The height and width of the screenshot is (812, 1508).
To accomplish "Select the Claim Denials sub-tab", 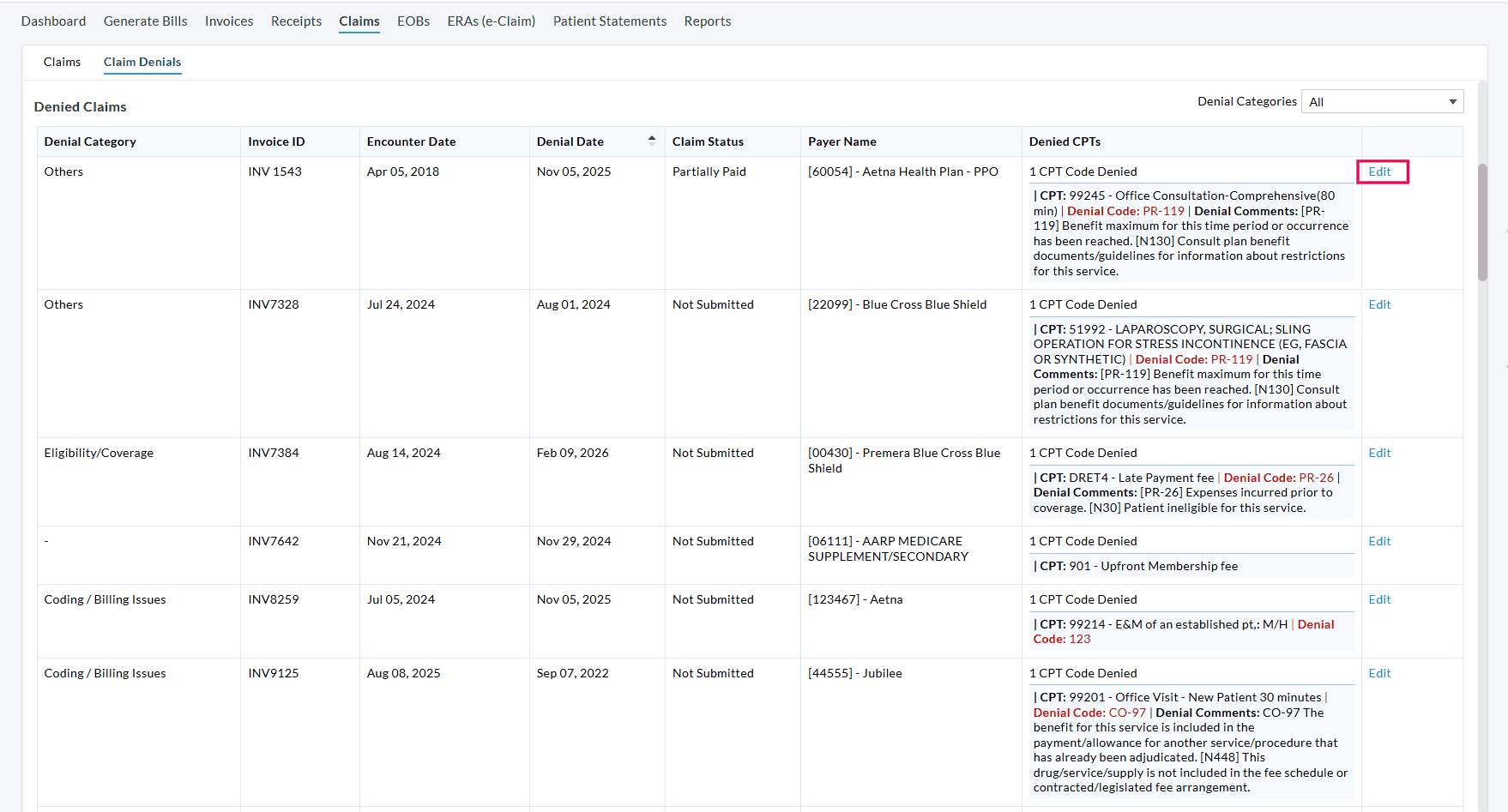I will (x=142, y=62).
